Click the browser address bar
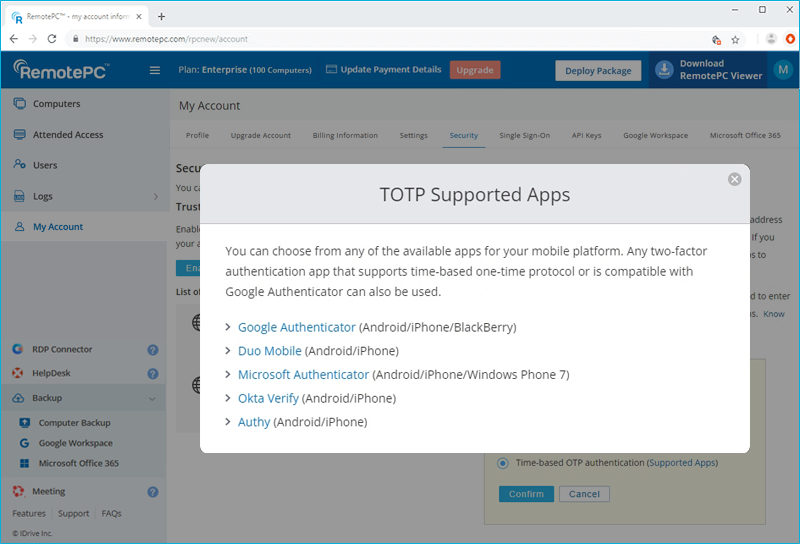 (390, 39)
